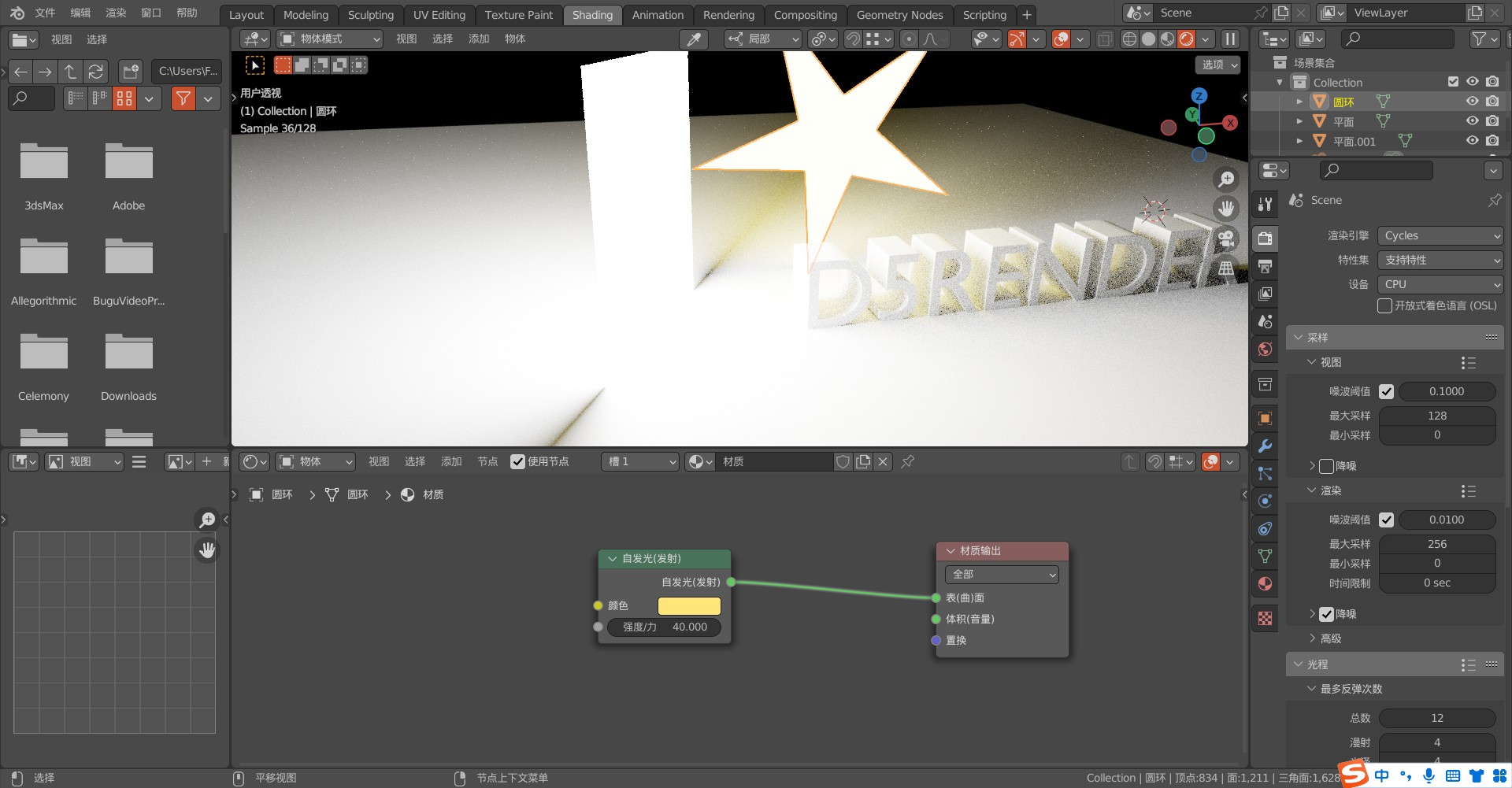1512x788 pixels.
Task: Select rendered viewport shading mode icon
Action: (x=1186, y=39)
